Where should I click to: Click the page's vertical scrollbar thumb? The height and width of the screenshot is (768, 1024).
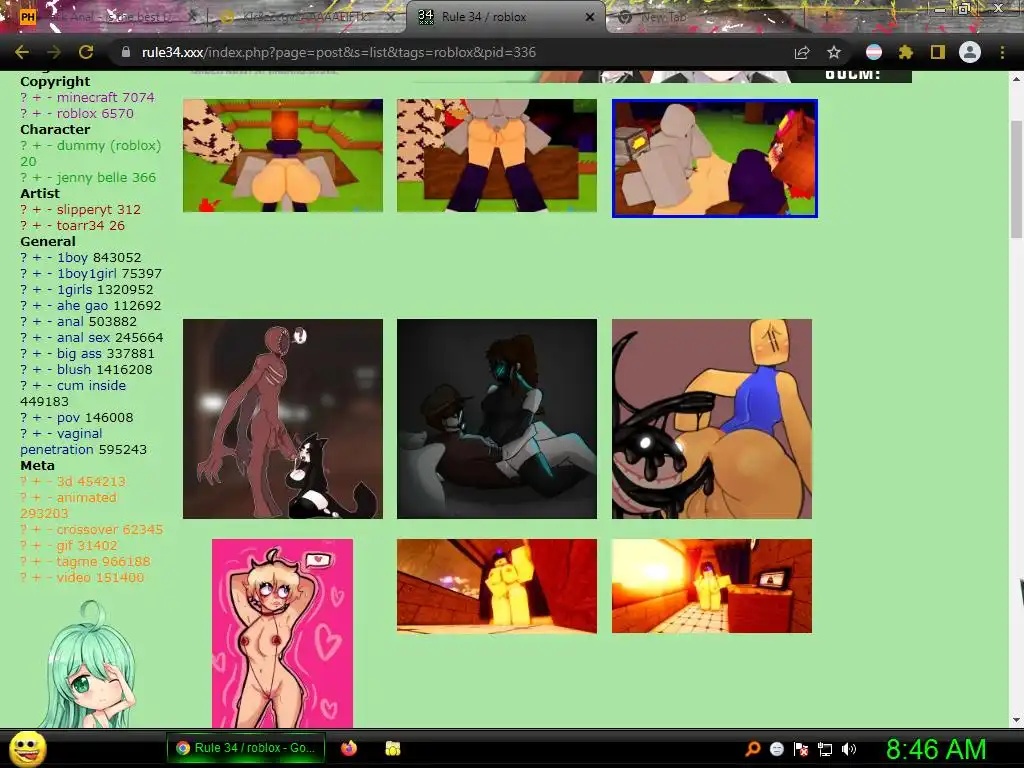coord(1016,180)
